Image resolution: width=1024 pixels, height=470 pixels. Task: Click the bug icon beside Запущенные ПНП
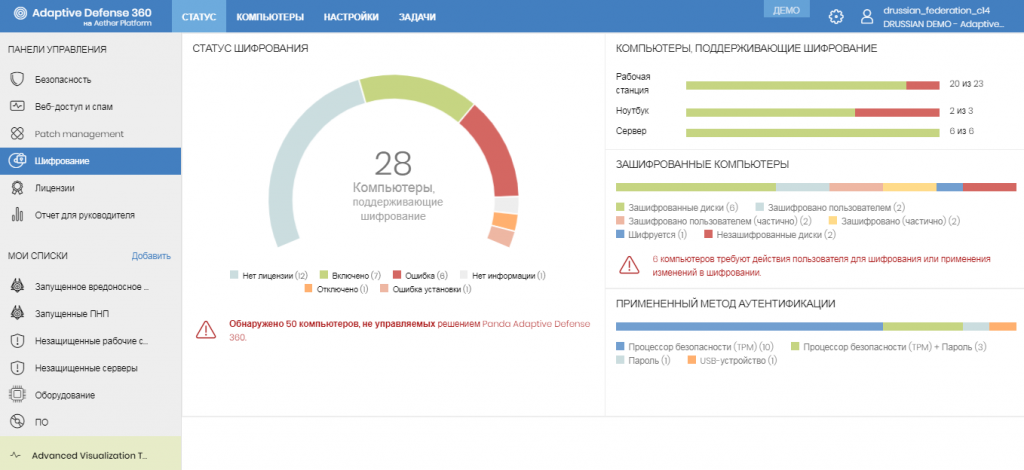[18, 314]
